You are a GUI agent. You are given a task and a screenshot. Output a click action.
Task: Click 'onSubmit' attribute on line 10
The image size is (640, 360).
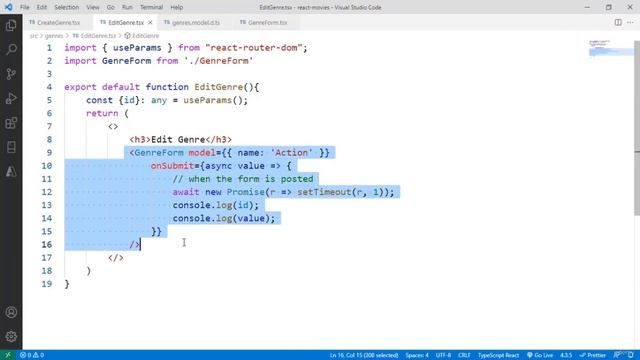pos(172,166)
